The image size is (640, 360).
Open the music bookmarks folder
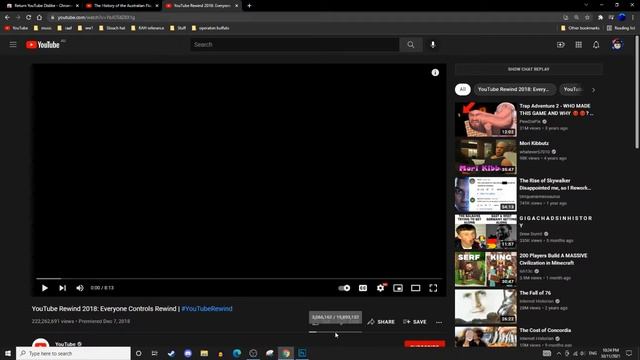point(42,28)
